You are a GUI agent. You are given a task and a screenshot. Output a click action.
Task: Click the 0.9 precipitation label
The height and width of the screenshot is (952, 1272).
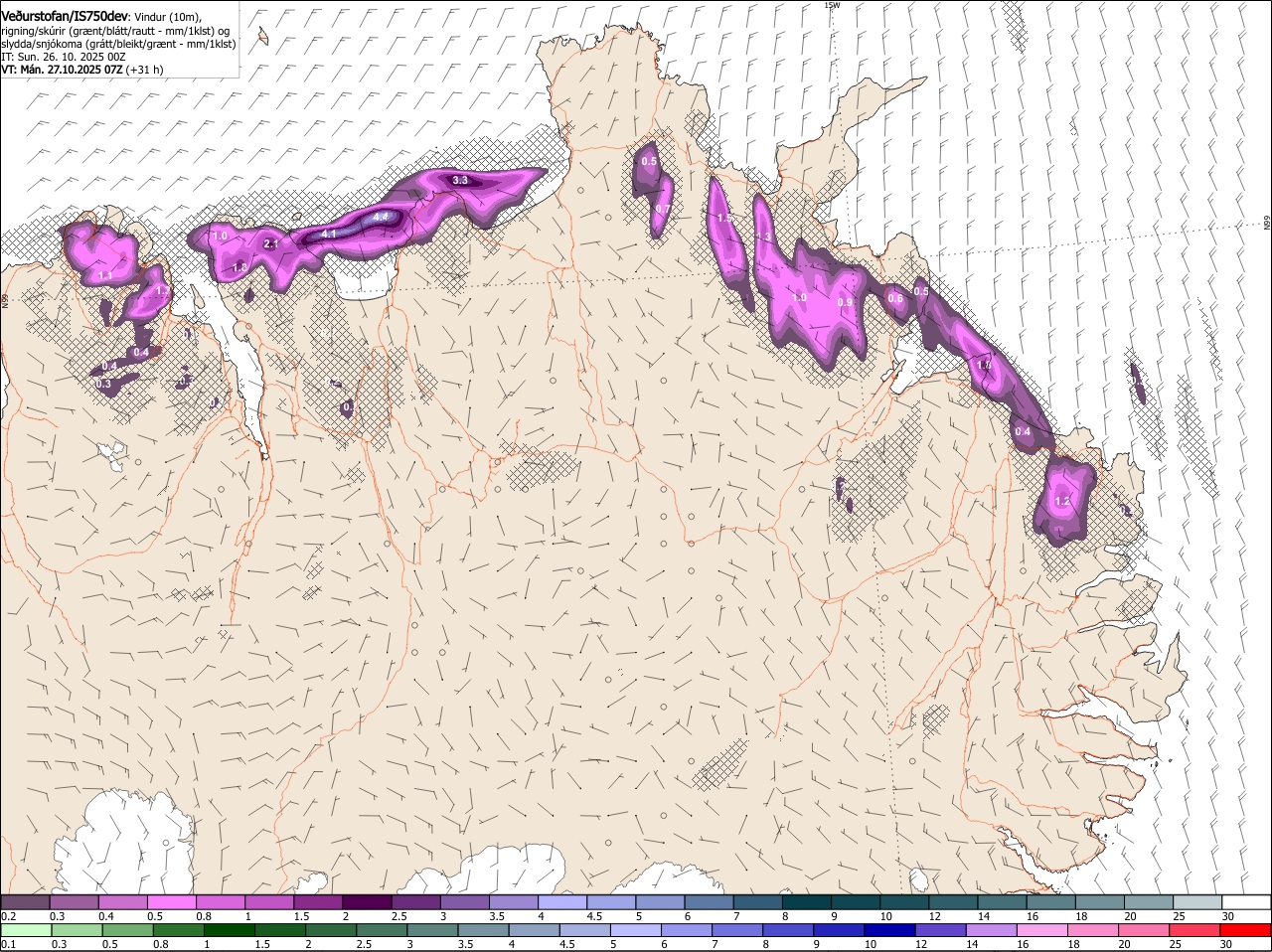point(846,303)
